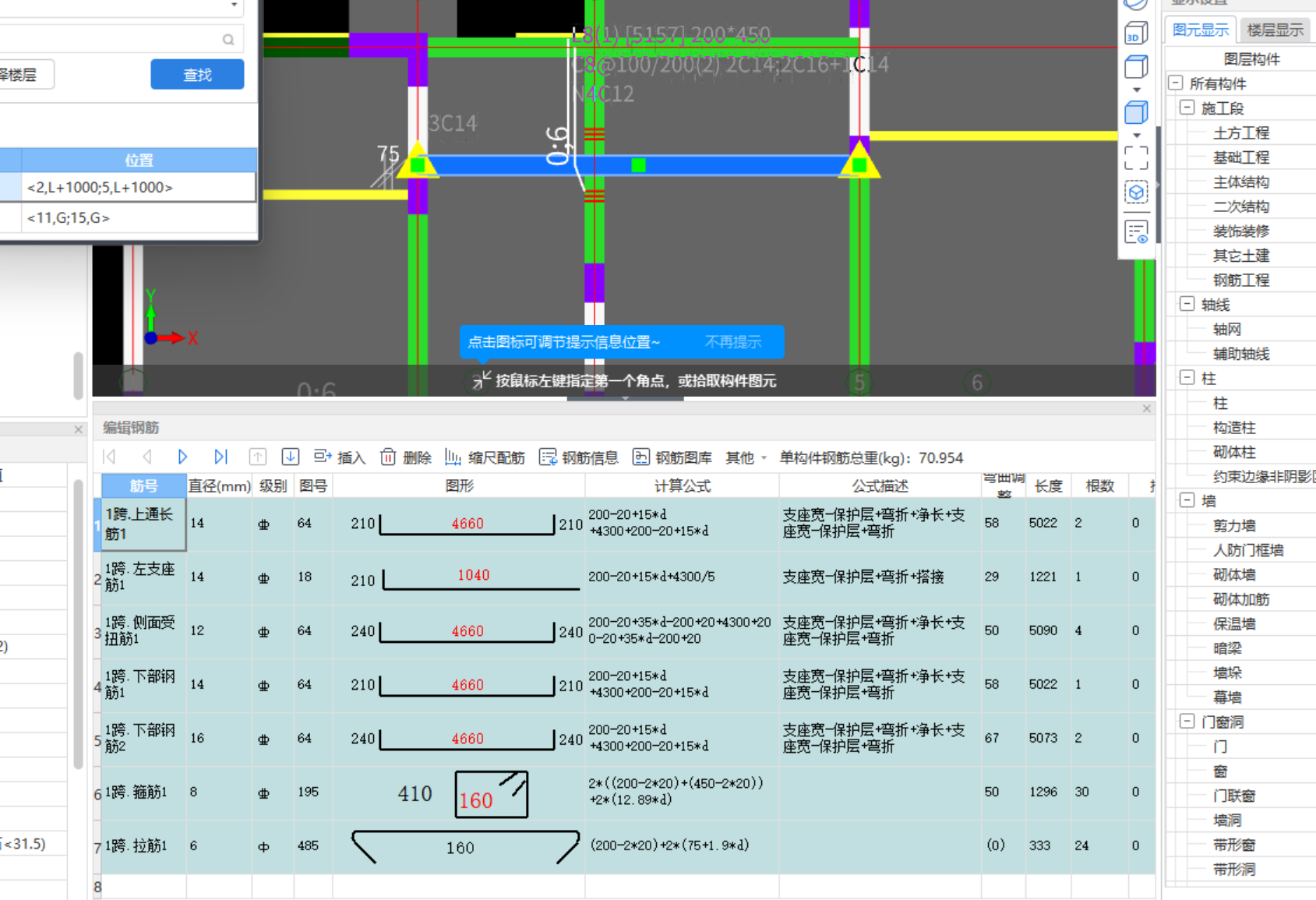
Task: Click the 计算公式 column header
Action: tap(682, 485)
